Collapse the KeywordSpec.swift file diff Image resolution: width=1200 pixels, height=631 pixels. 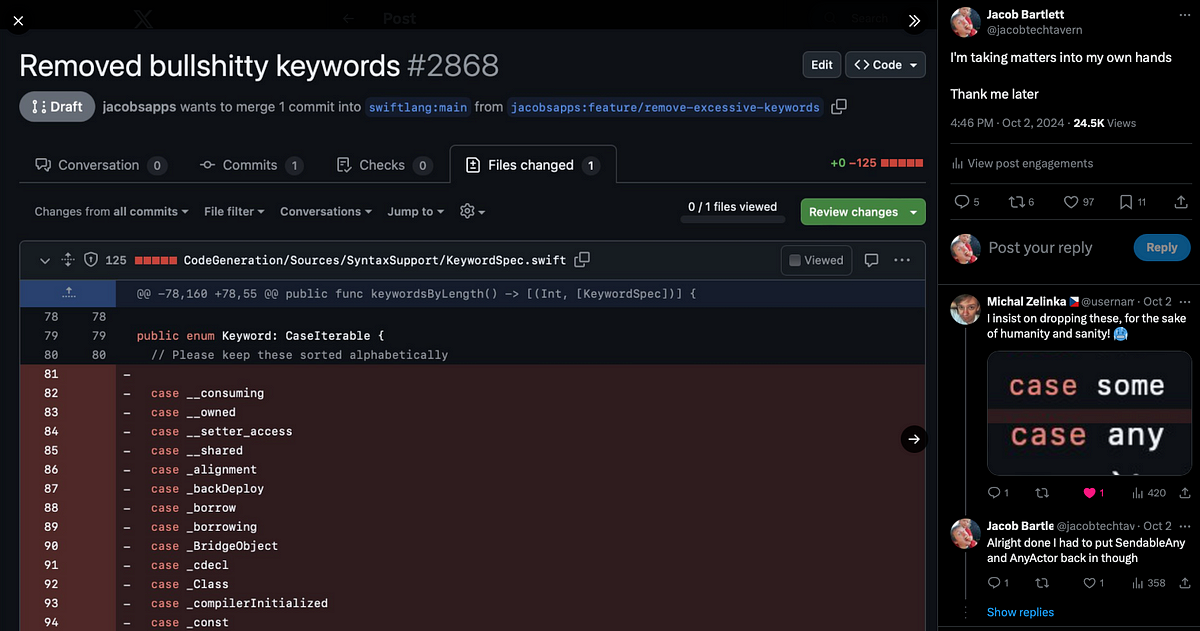pyautogui.click(x=45, y=260)
